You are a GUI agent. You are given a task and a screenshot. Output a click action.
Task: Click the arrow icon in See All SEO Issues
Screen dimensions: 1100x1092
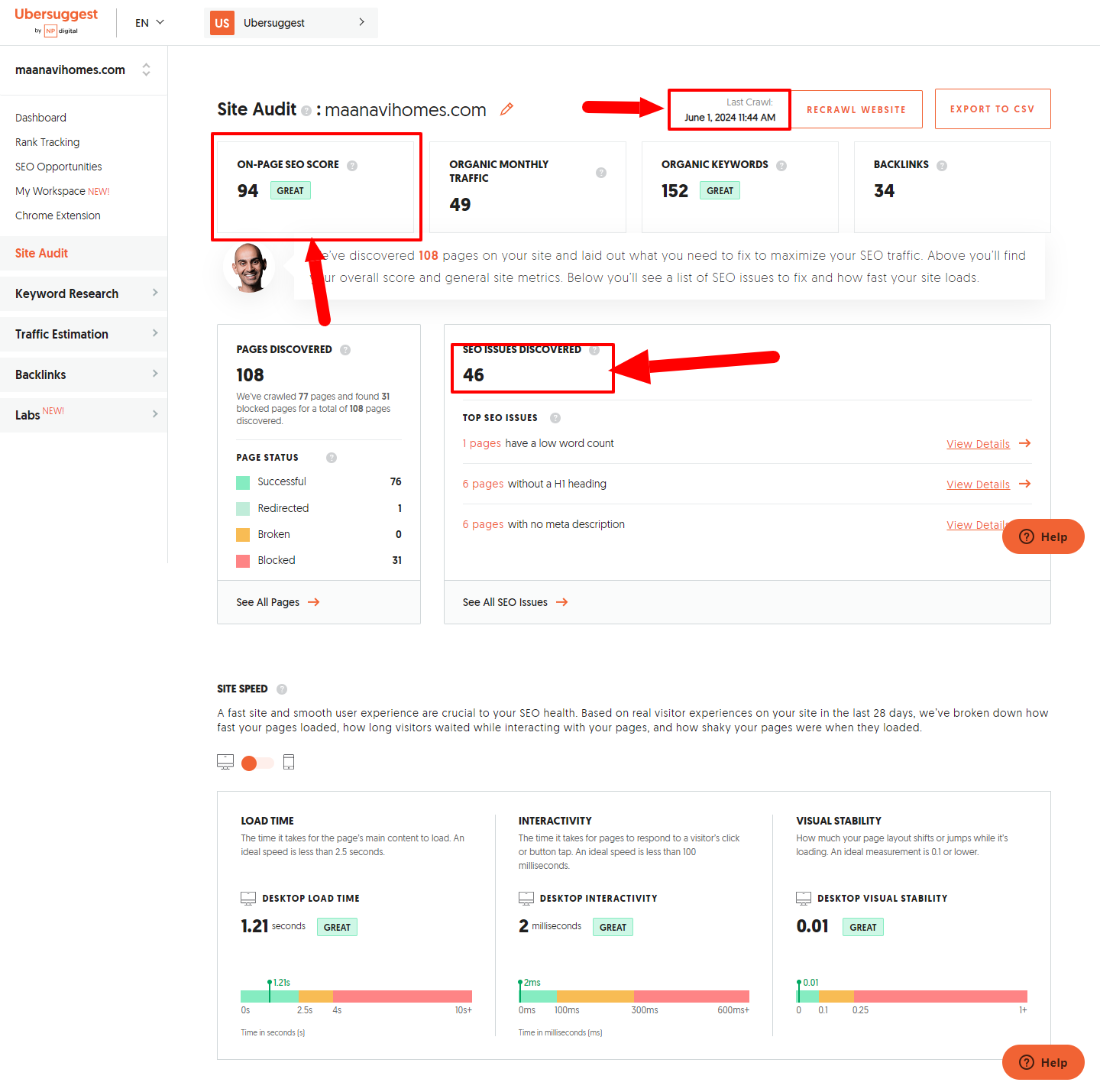point(561,602)
